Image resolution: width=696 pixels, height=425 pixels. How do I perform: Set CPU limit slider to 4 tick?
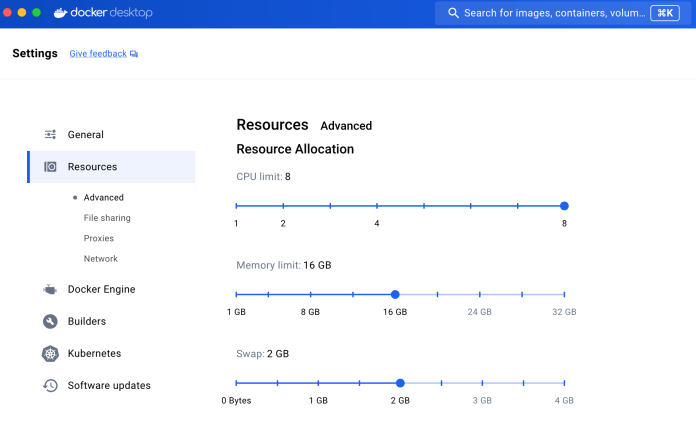pos(377,206)
